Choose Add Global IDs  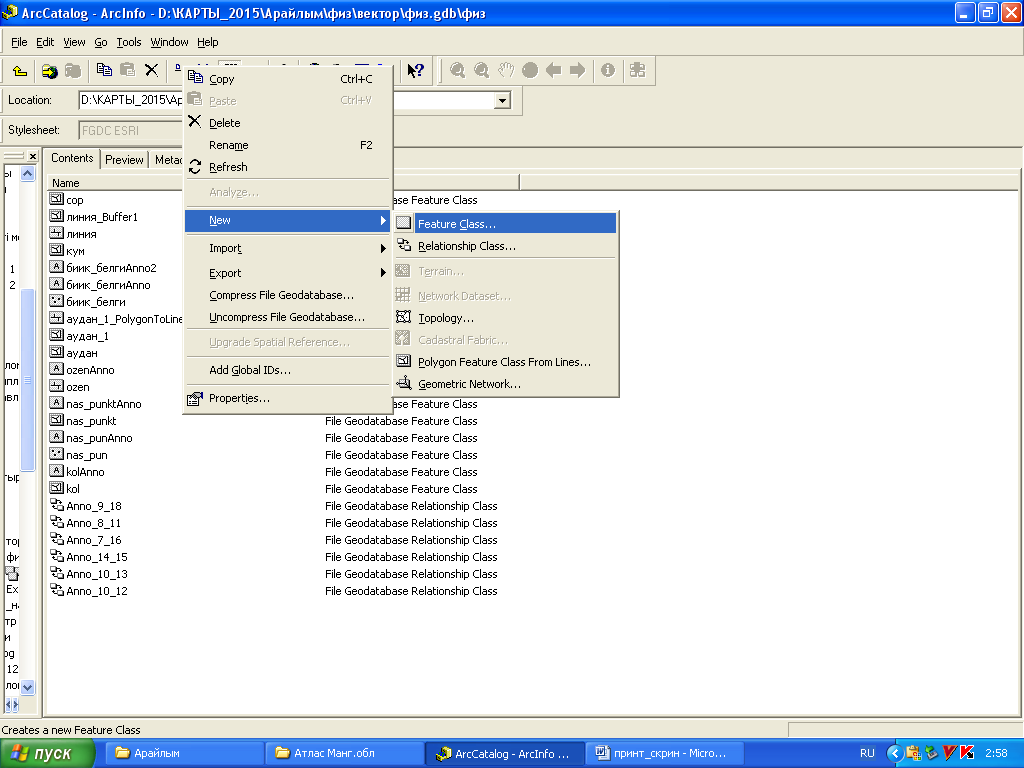(x=287, y=370)
